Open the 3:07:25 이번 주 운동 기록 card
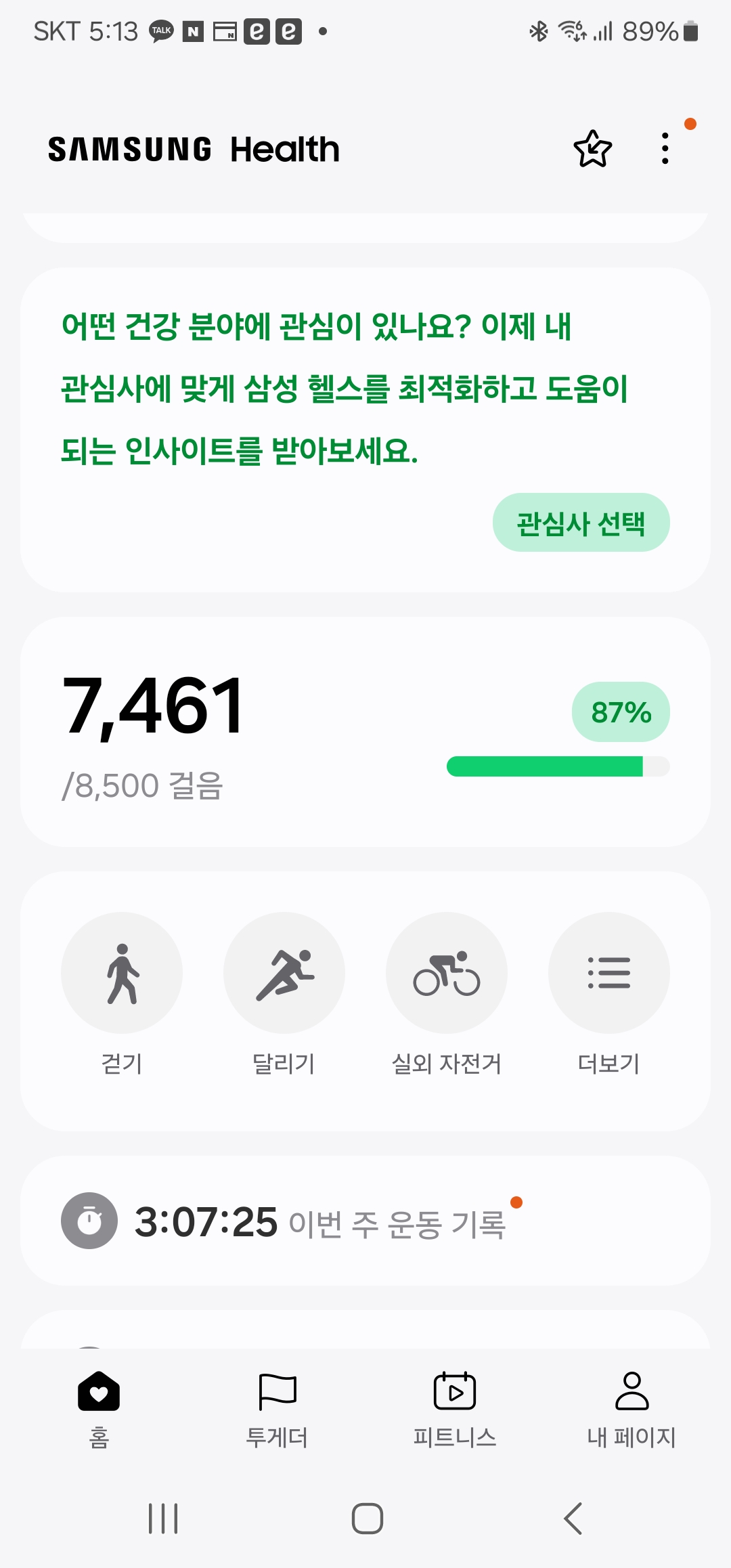The height and width of the screenshot is (1568, 731). pos(365,1222)
